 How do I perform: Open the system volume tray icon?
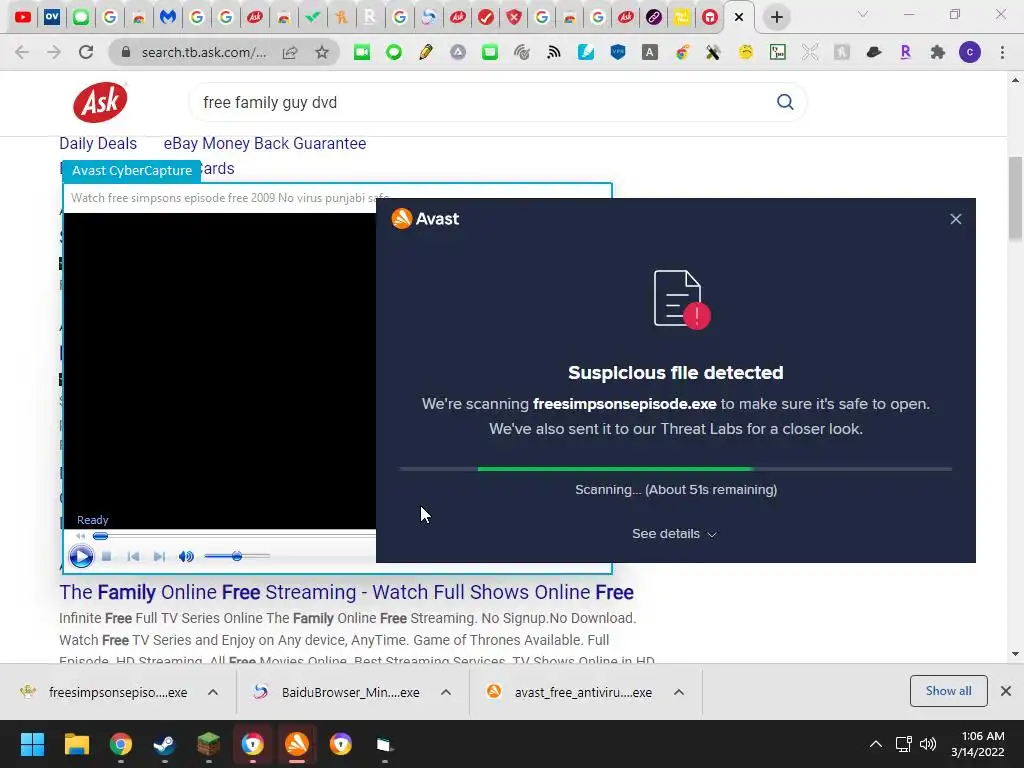(927, 744)
